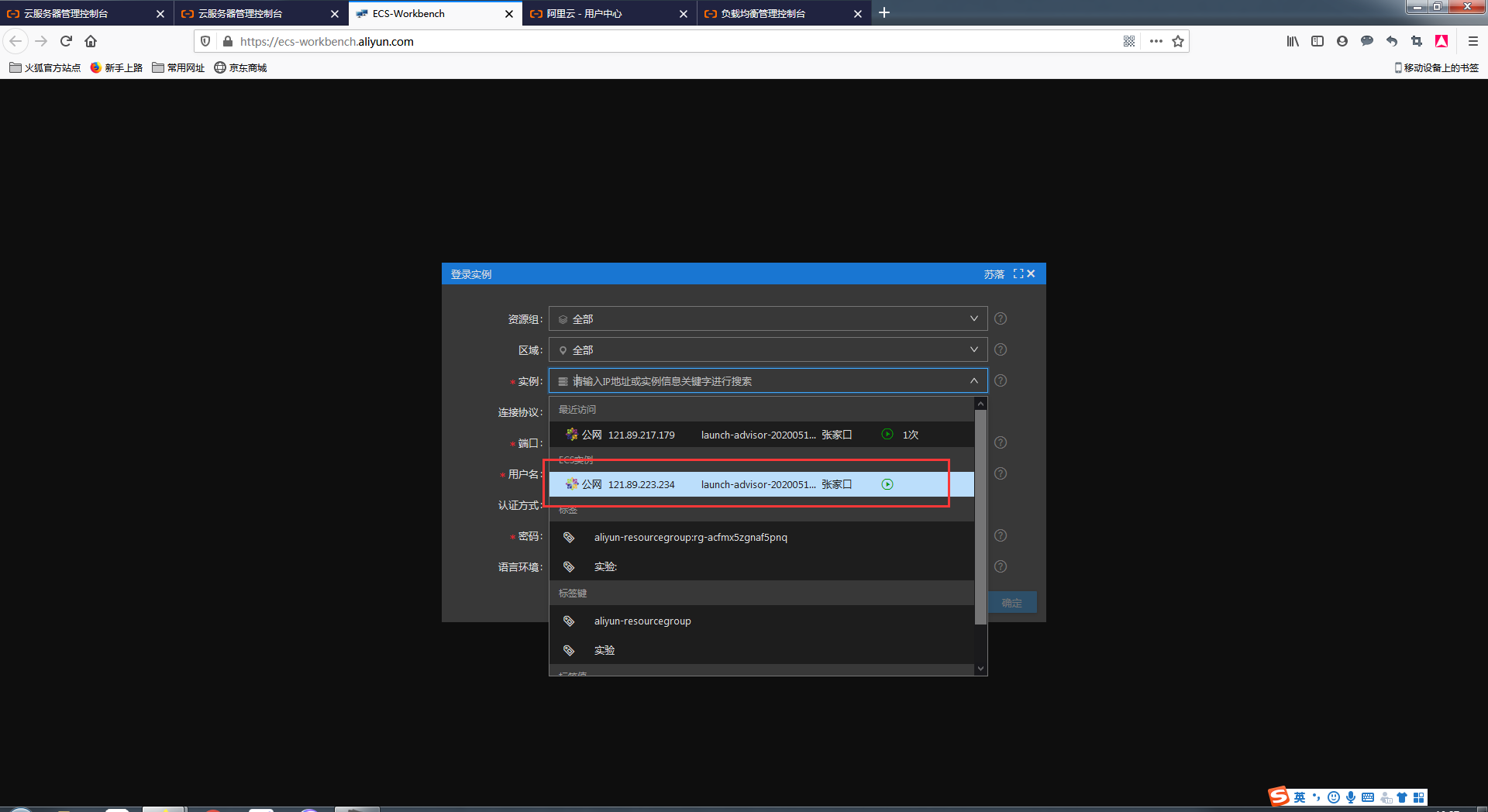
Task: Bookmark this page with star icon
Action: [1178, 41]
